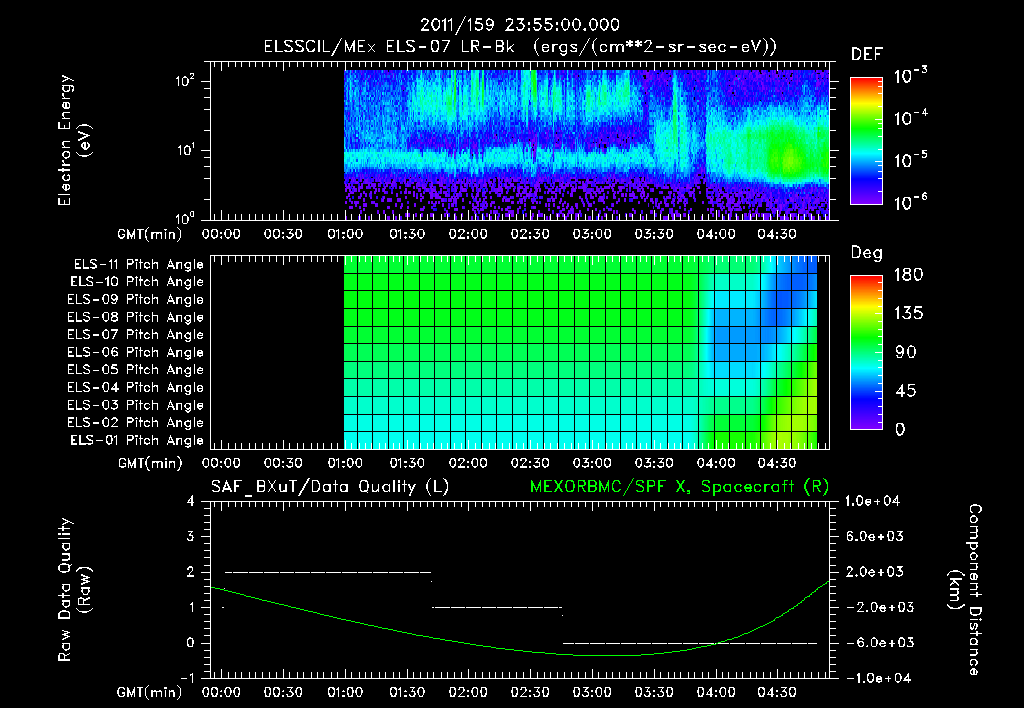Click the 10^1 energy axis tick label

pos(185,150)
